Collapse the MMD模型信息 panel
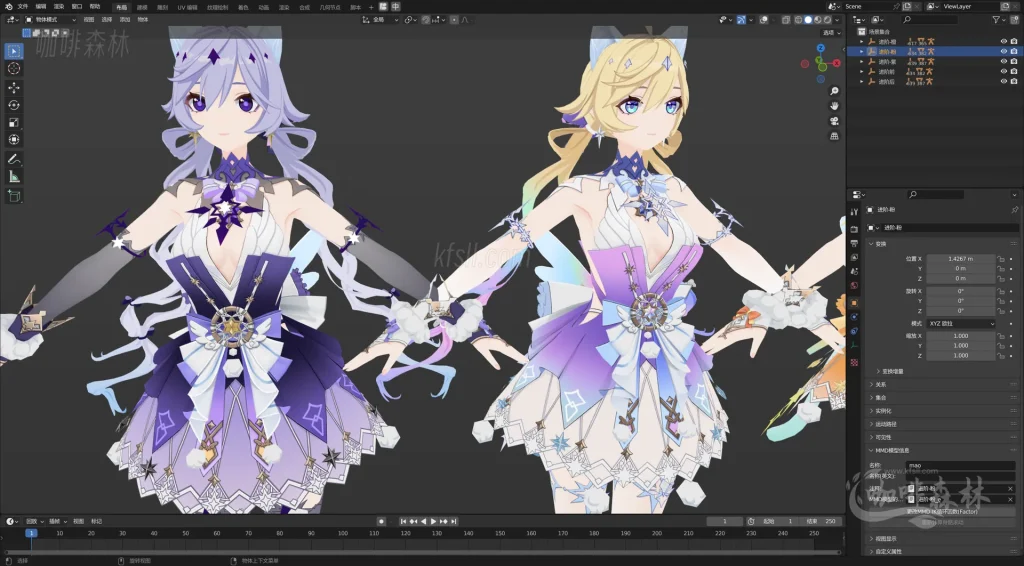The height and width of the screenshot is (566, 1024). [x=941, y=450]
